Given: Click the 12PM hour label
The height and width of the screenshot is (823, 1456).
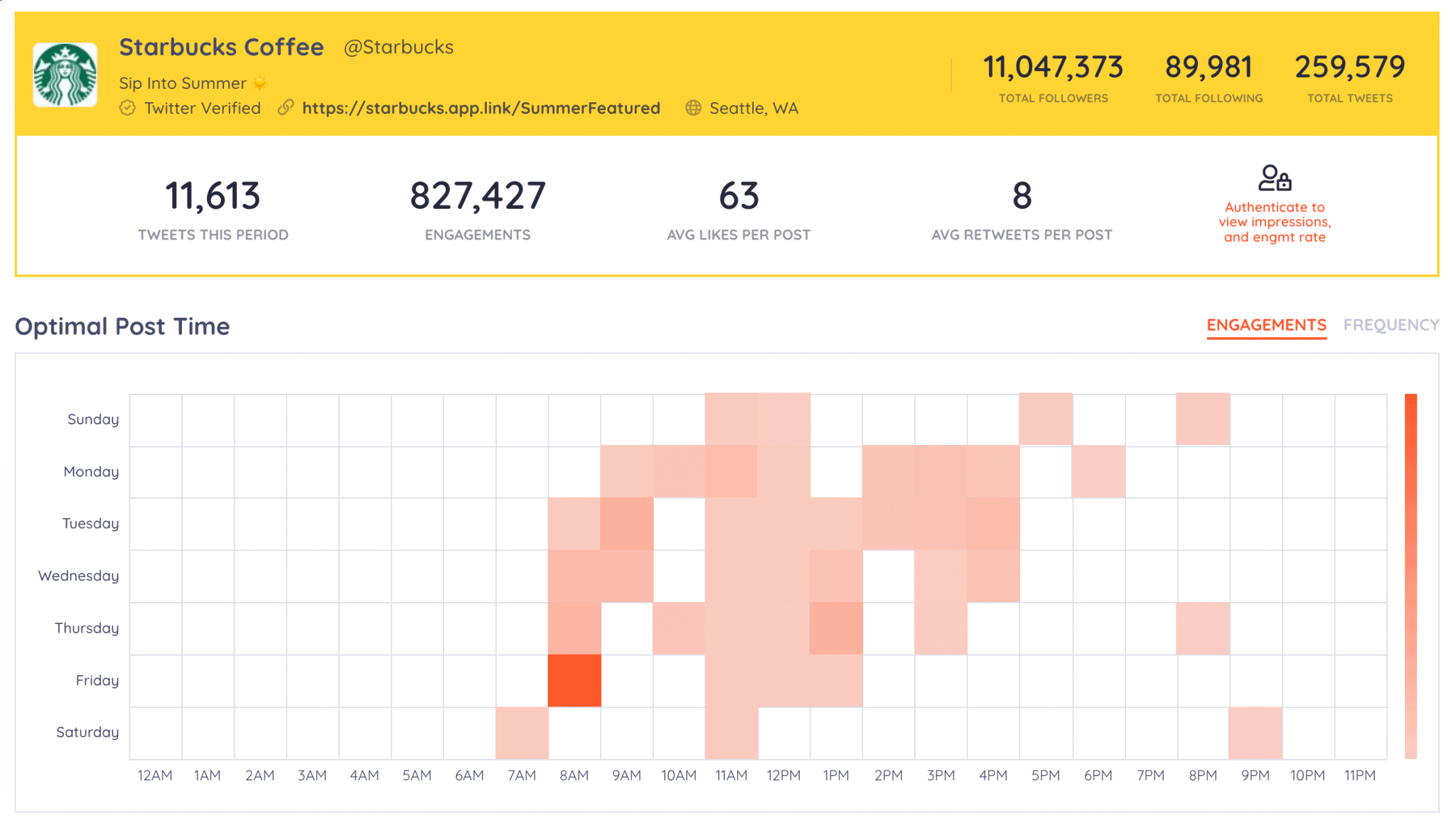Looking at the screenshot, I should click(x=783, y=775).
